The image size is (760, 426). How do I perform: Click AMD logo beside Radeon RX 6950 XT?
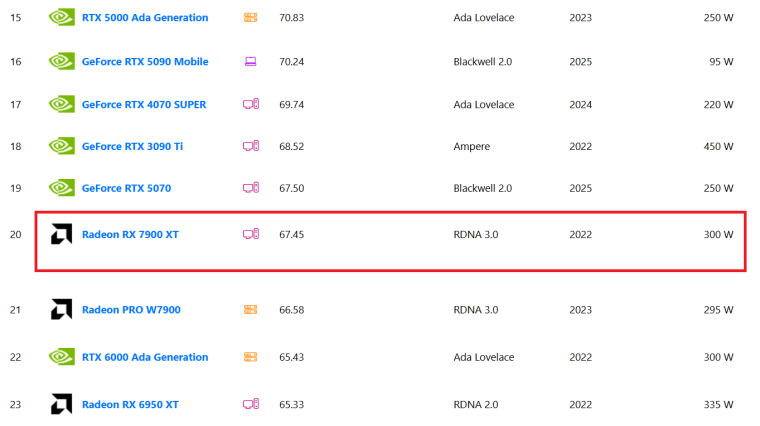pyautogui.click(x=62, y=404)
